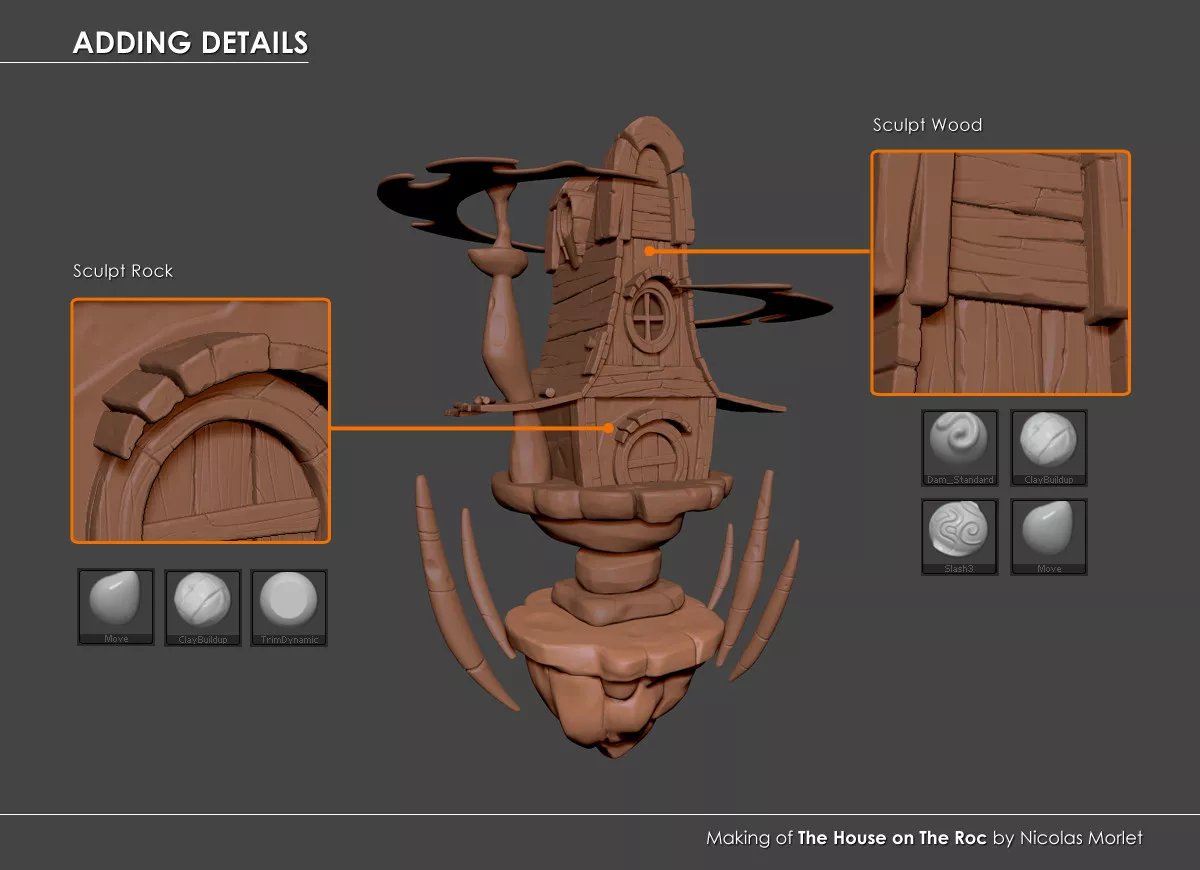
Task: Click the ClayBuildup brush under Sculpt Wood
Action: point(1048,446)
